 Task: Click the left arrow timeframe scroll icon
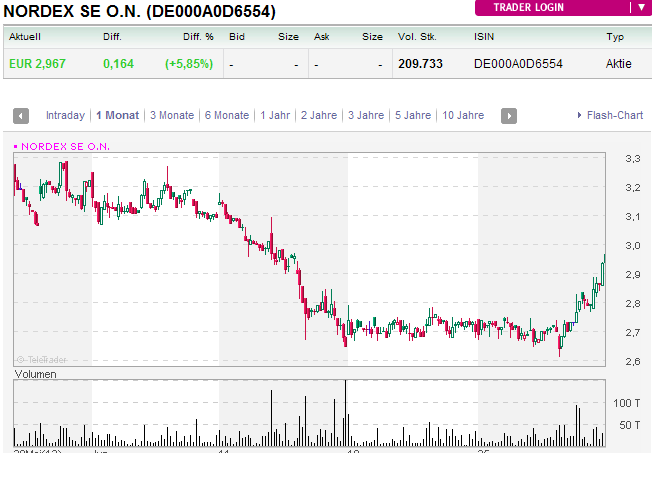pos(21,116)
